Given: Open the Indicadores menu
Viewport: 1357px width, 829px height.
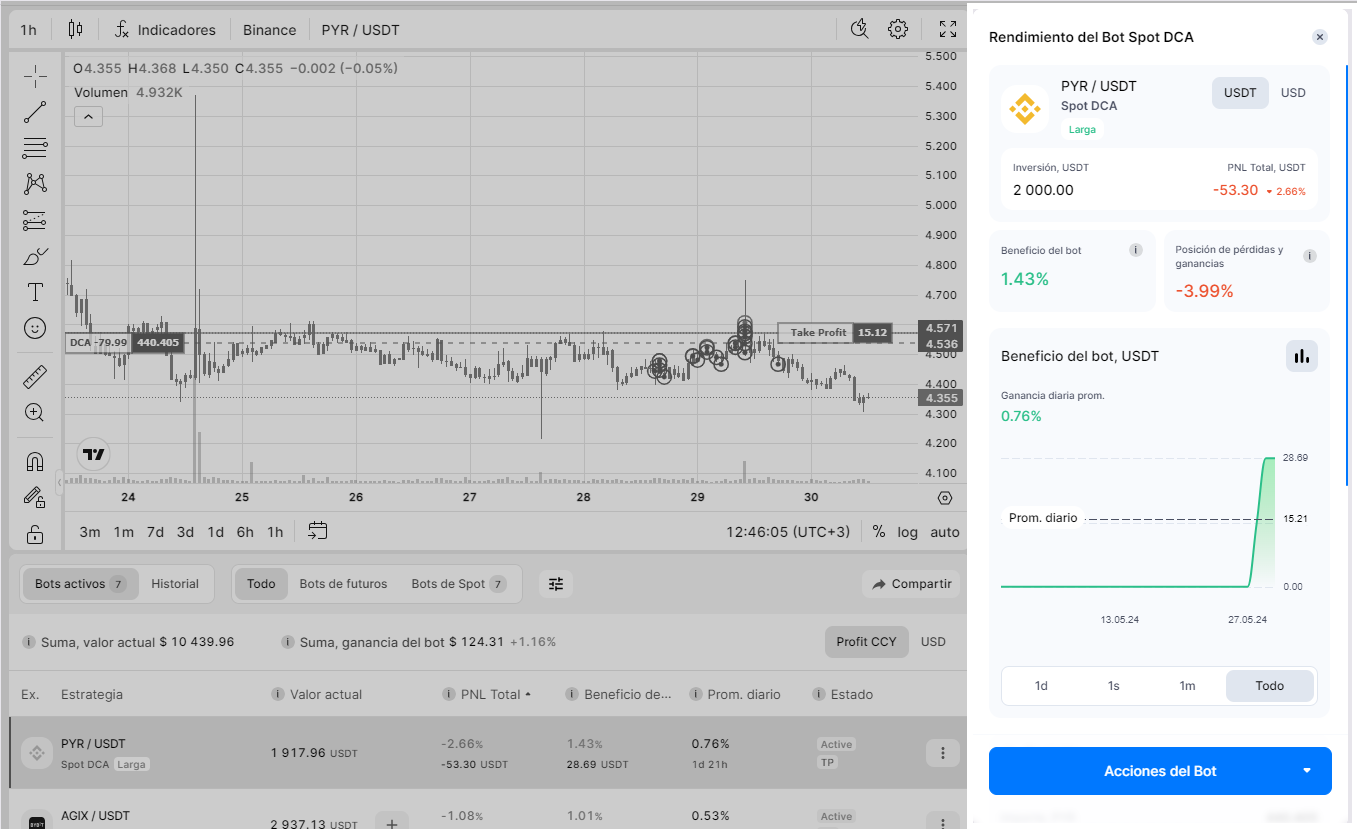Looking at the screenshot, I should 165,29.
